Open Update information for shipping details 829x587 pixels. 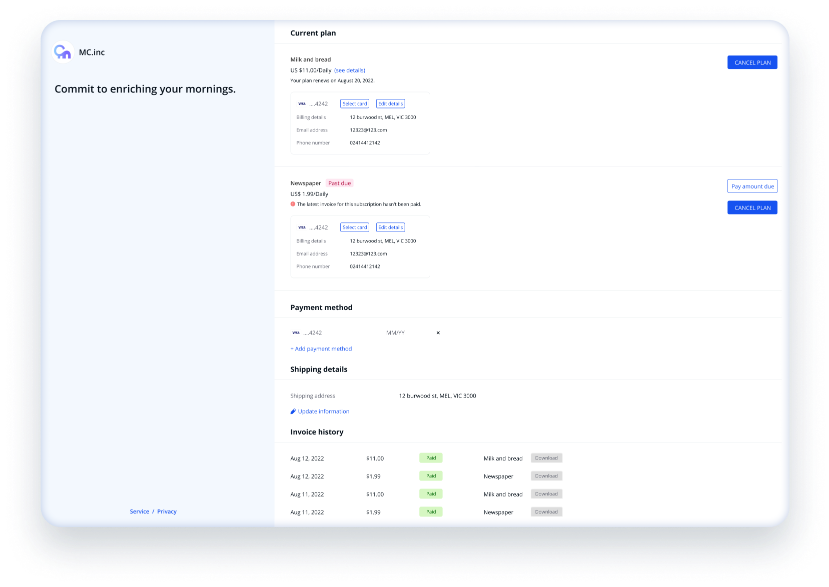point(323,411)
